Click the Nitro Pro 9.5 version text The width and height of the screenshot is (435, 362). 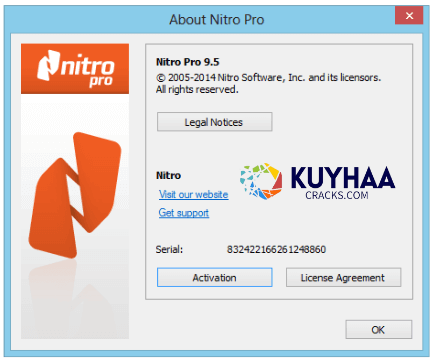188,62
